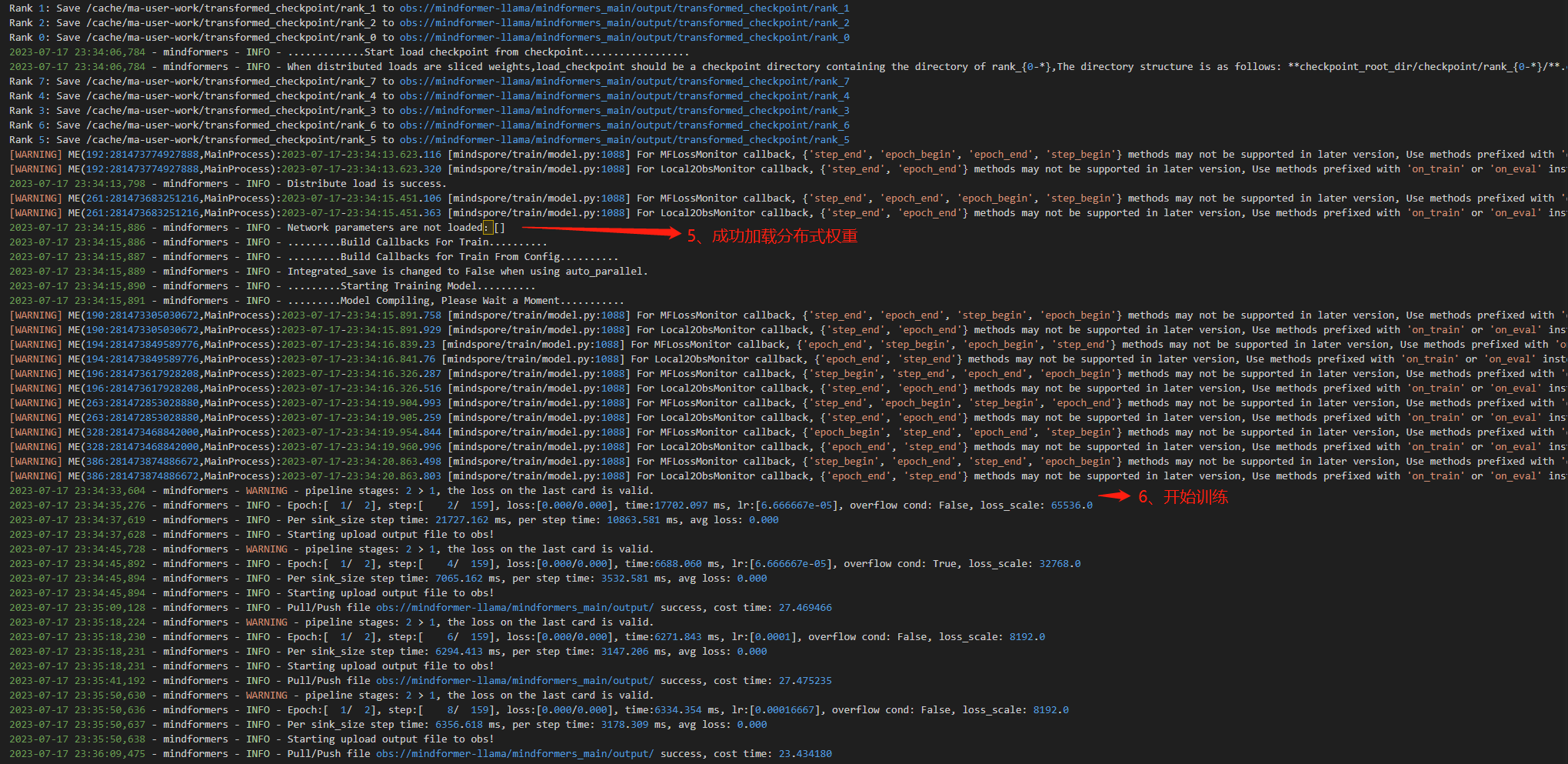Screen dimensions: 1568x764
Task: Click the timestamp 2023-07-17 23:34:33,604
Action: [77, 490]
